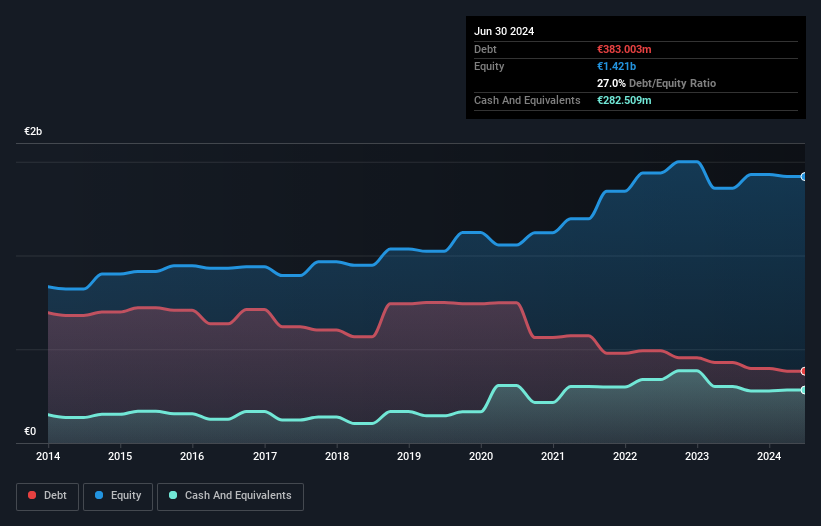Select the 2014 axis label
Screen dimensions: 821x526
tap(48, 456)
